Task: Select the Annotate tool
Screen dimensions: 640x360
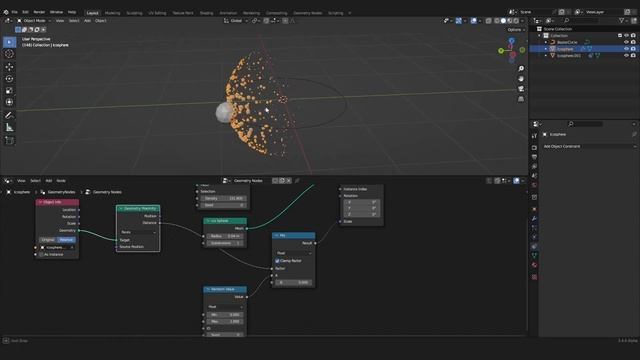Action: [x=9, y=116]
